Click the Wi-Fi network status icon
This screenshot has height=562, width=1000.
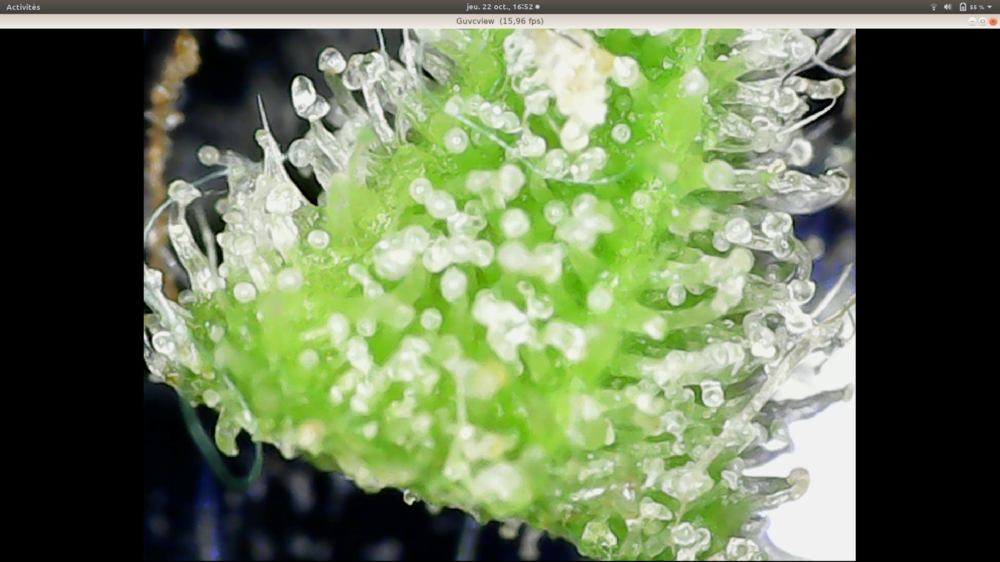click(x=934, y=7)
